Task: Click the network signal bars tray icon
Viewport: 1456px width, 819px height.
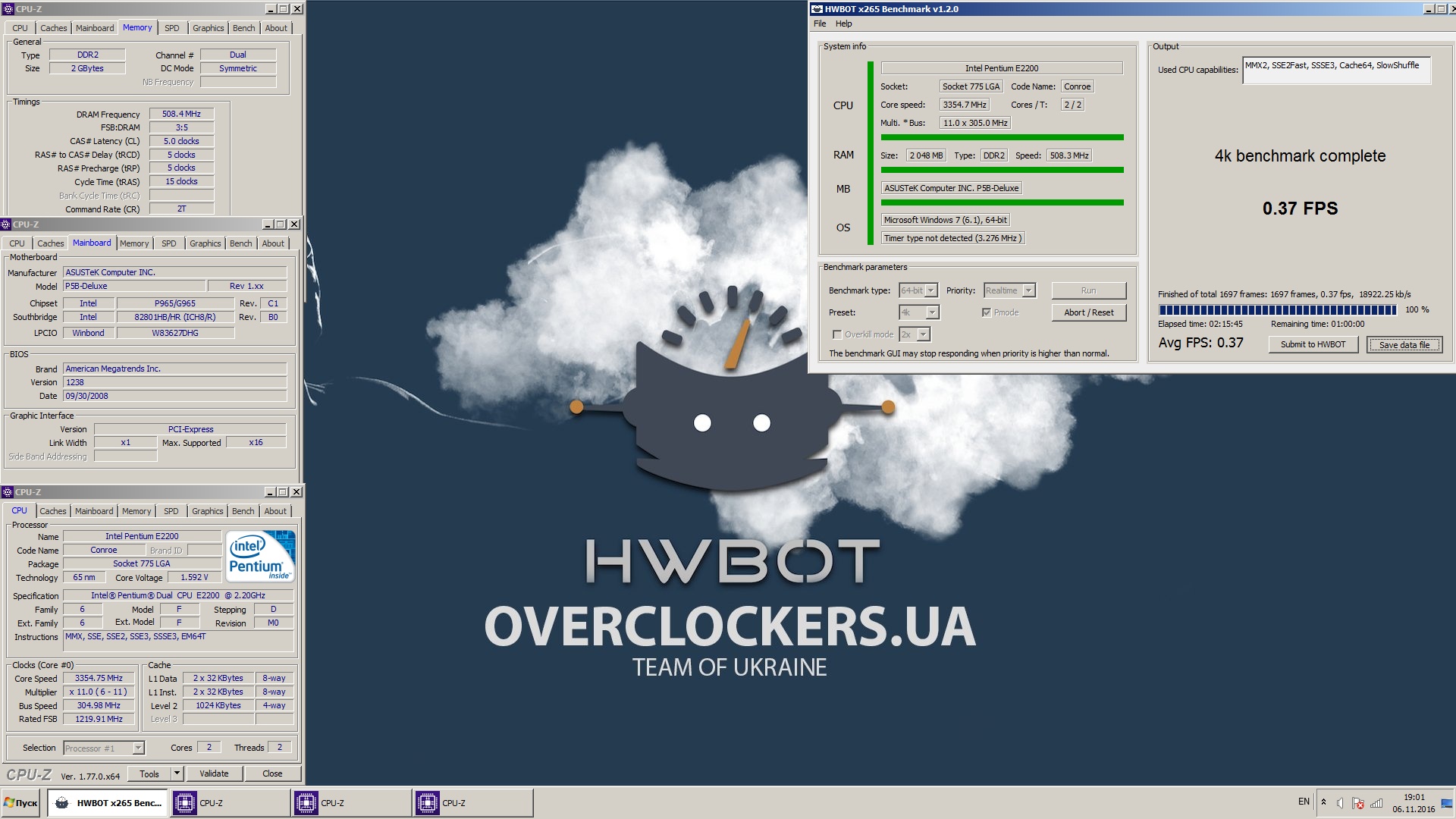Action: coord(1376,803)
